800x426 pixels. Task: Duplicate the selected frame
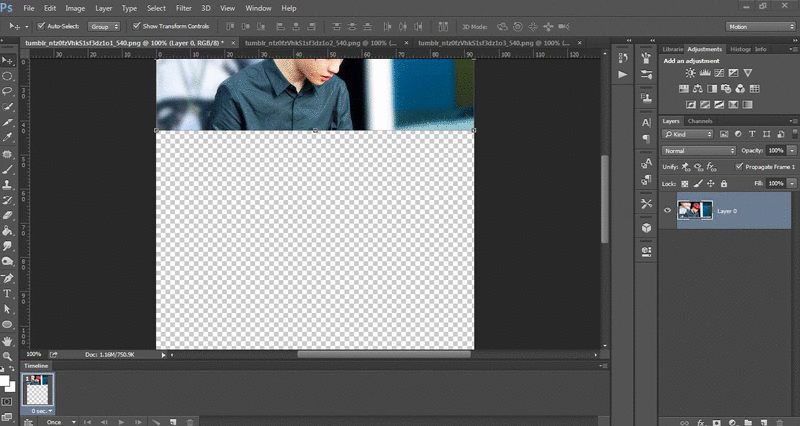click(x=173, y=422)
